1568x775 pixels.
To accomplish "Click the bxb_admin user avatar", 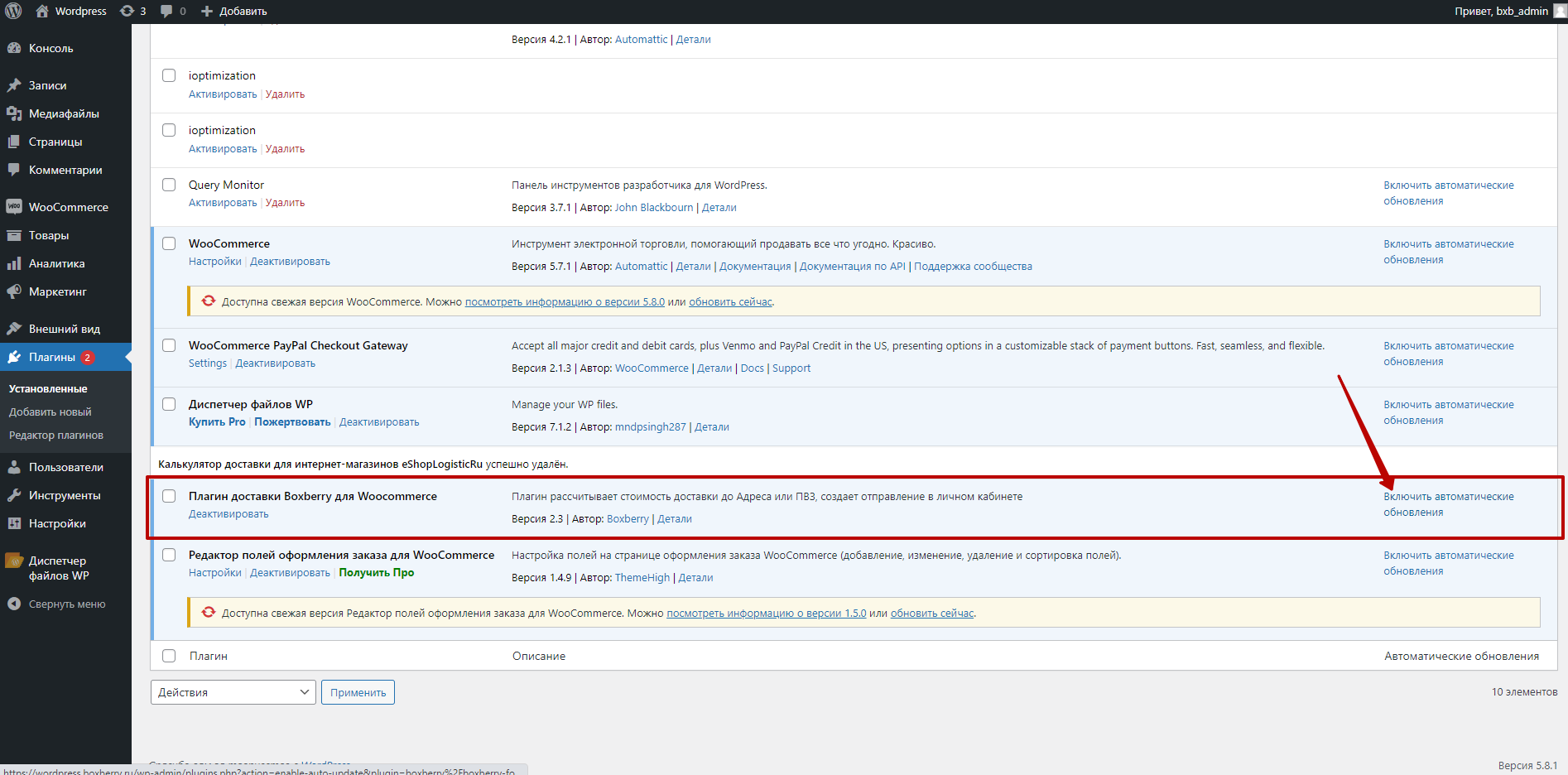I will (x=1559, y=11).
